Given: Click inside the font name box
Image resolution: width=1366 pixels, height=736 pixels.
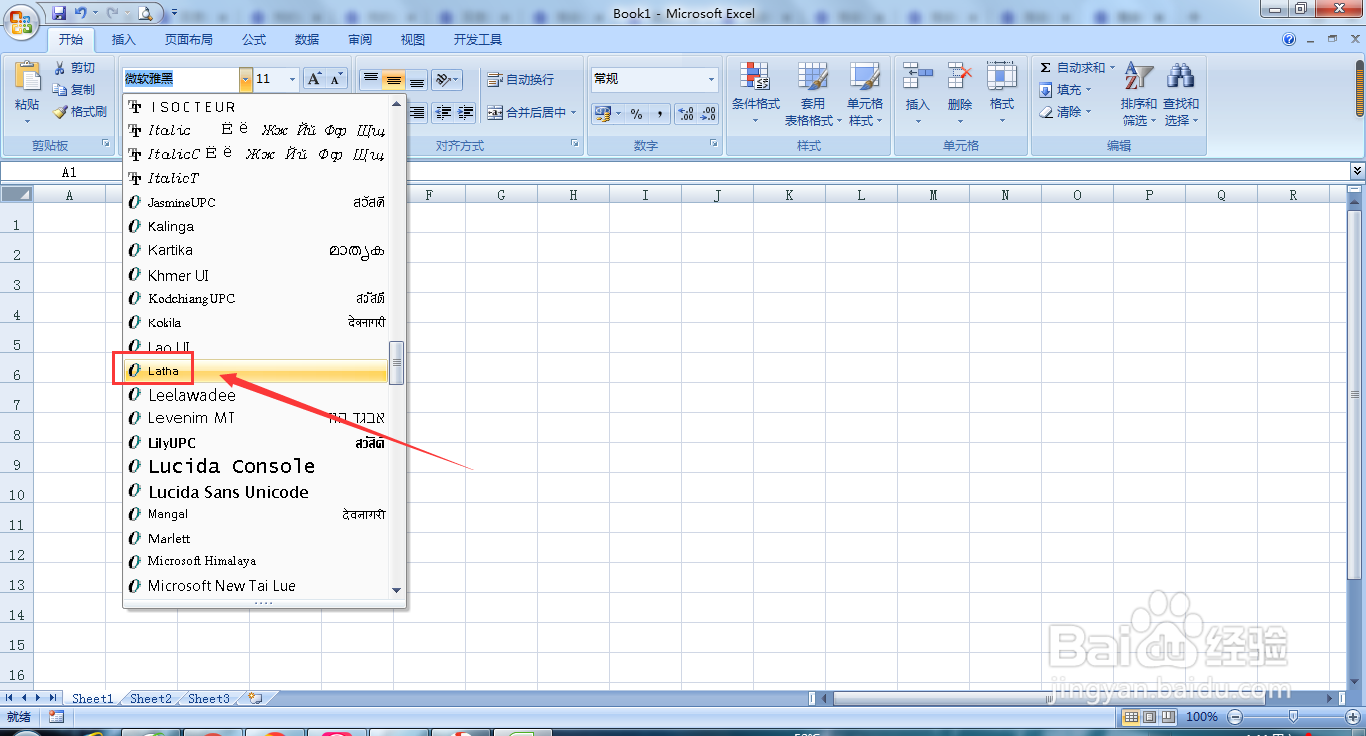Looking at the screenshot, I should (x=181, y=79).
